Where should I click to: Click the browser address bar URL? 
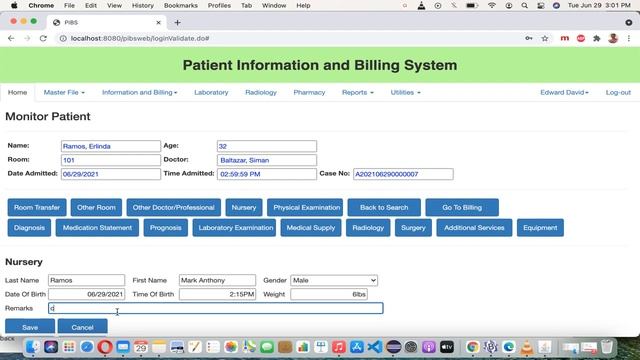click(x=140, y=38)
